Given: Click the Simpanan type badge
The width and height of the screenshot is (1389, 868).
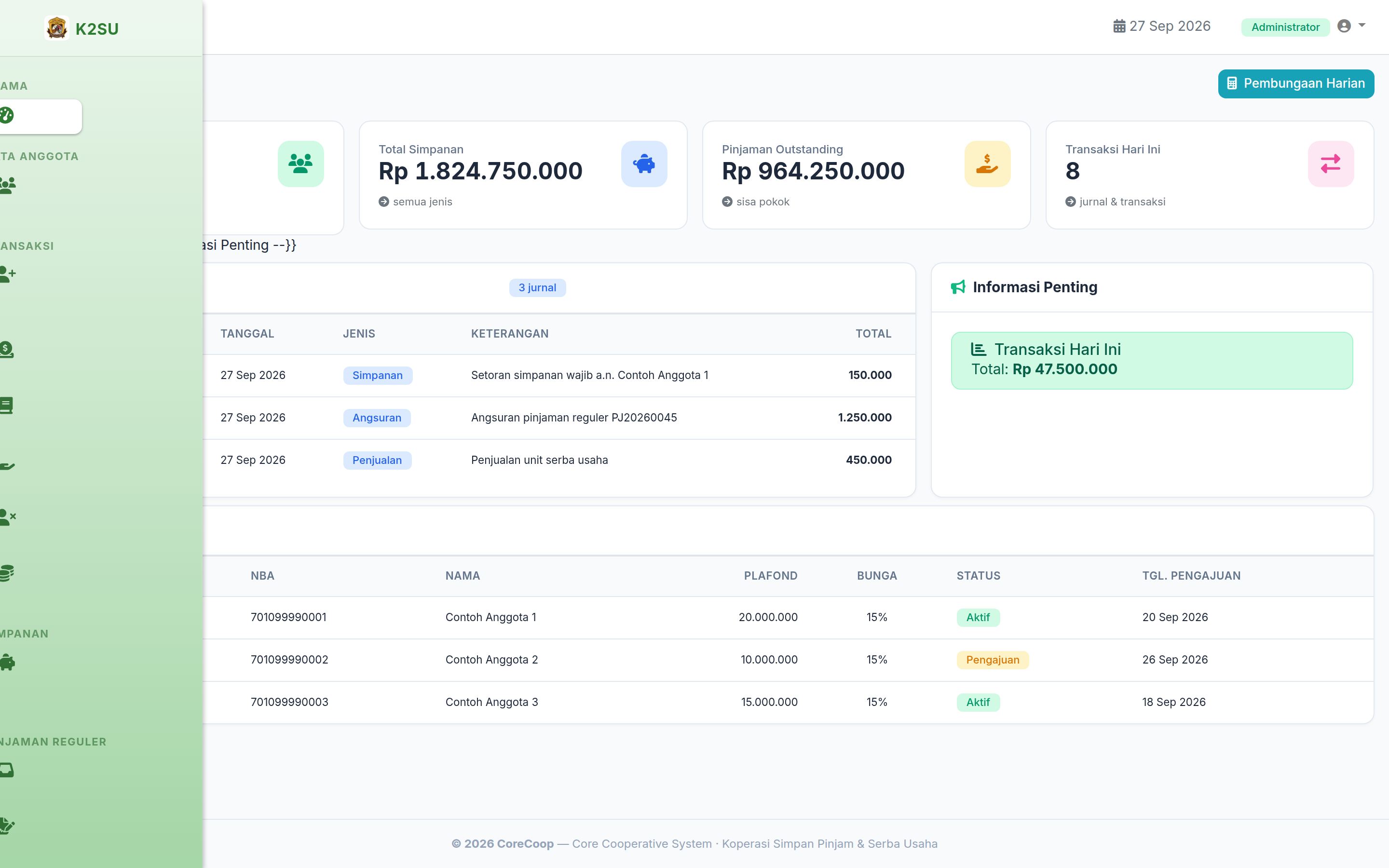Looking at the screenshot, I should pyautogui.click(x=378, y=376).
